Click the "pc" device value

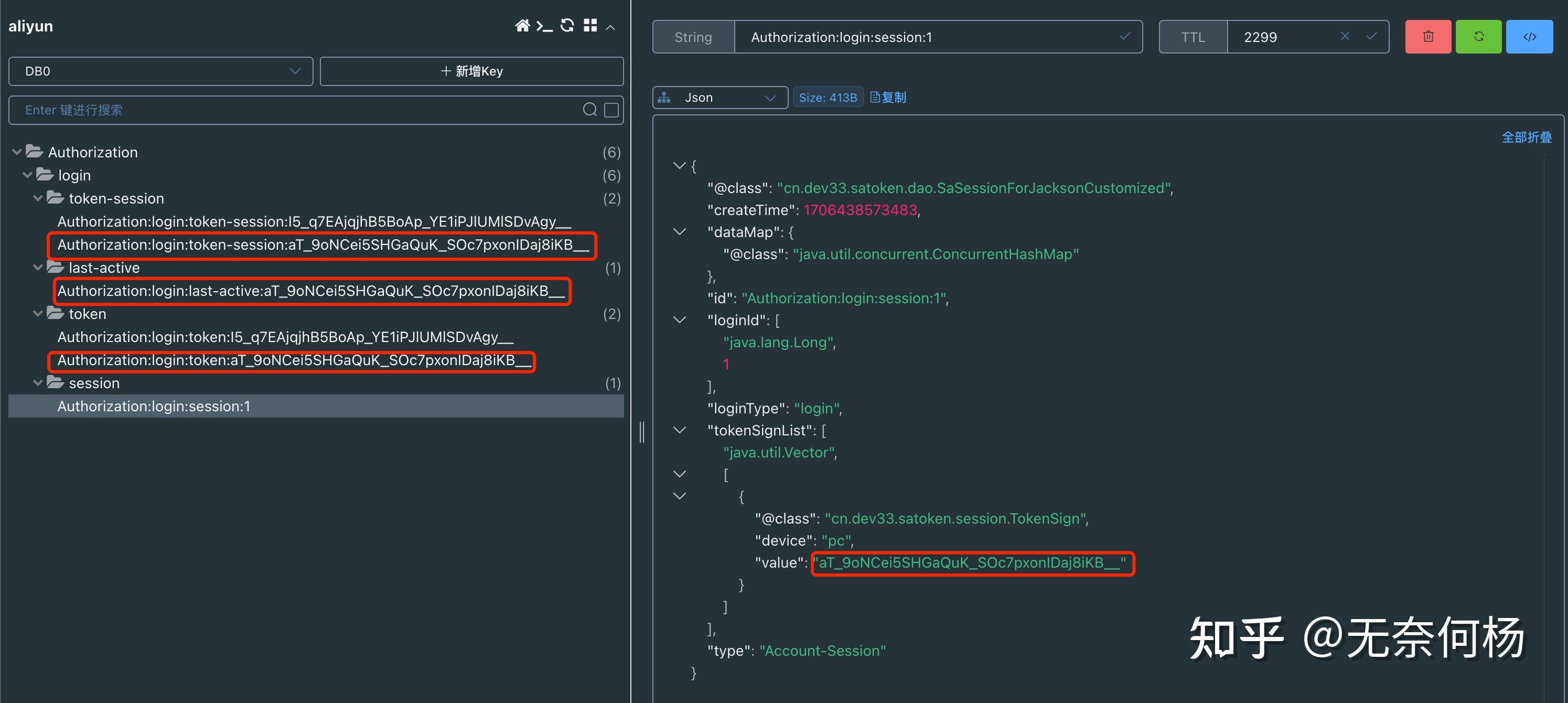pyautogui.click(x=836, y=541)
